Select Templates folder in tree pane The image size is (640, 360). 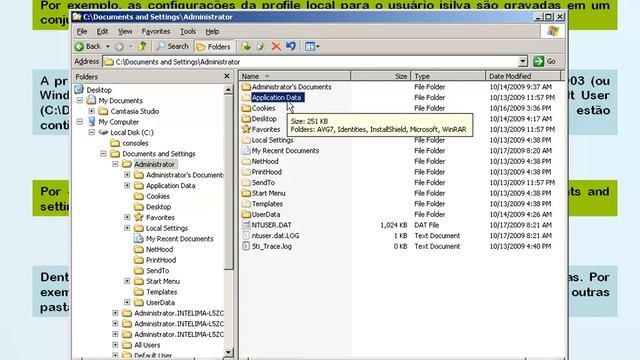[x=161, y=292]
